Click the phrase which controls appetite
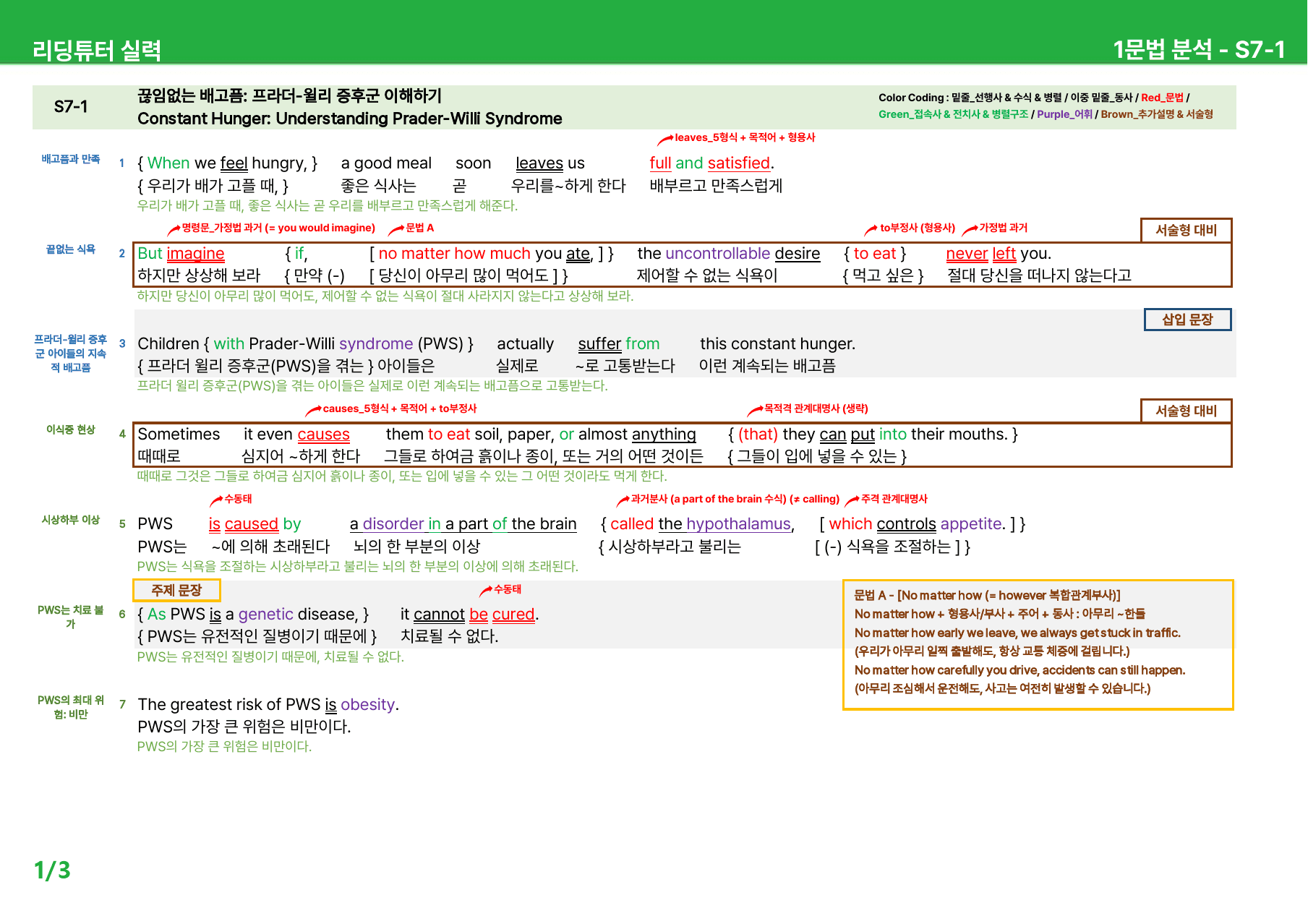1308x924 pixels. point(915,524)
